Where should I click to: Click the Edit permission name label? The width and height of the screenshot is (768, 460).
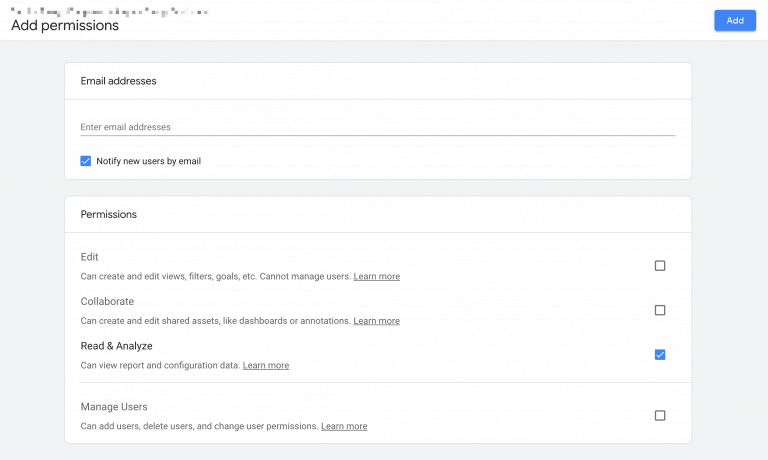click(x=90, y=257)
